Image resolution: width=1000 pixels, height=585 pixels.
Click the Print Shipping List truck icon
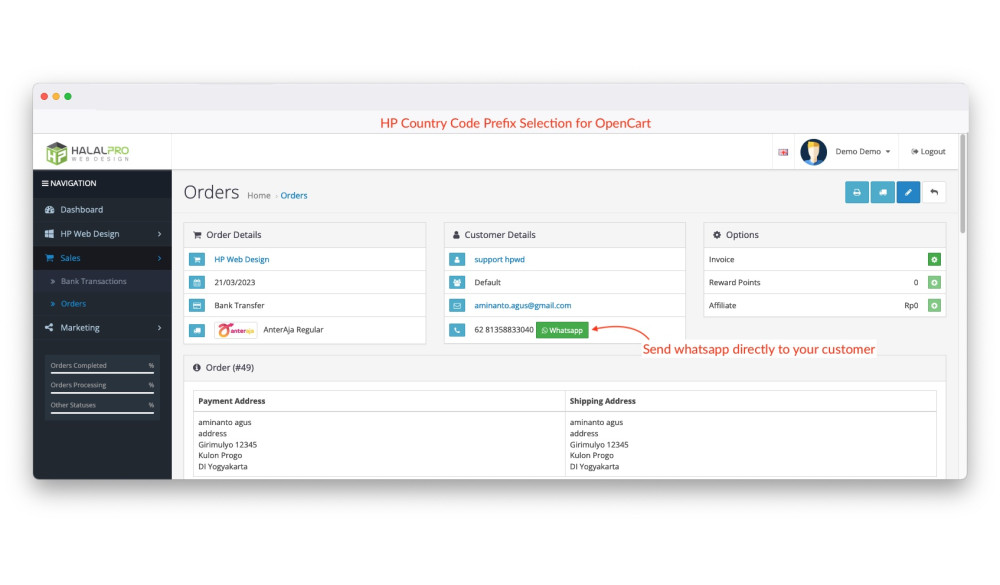coord(882,193)
